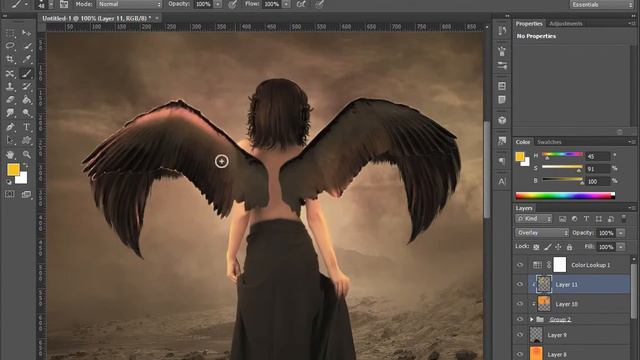Select the Eyedropper tool
Screen dimensions: 640x360
[x=27, y=59]
